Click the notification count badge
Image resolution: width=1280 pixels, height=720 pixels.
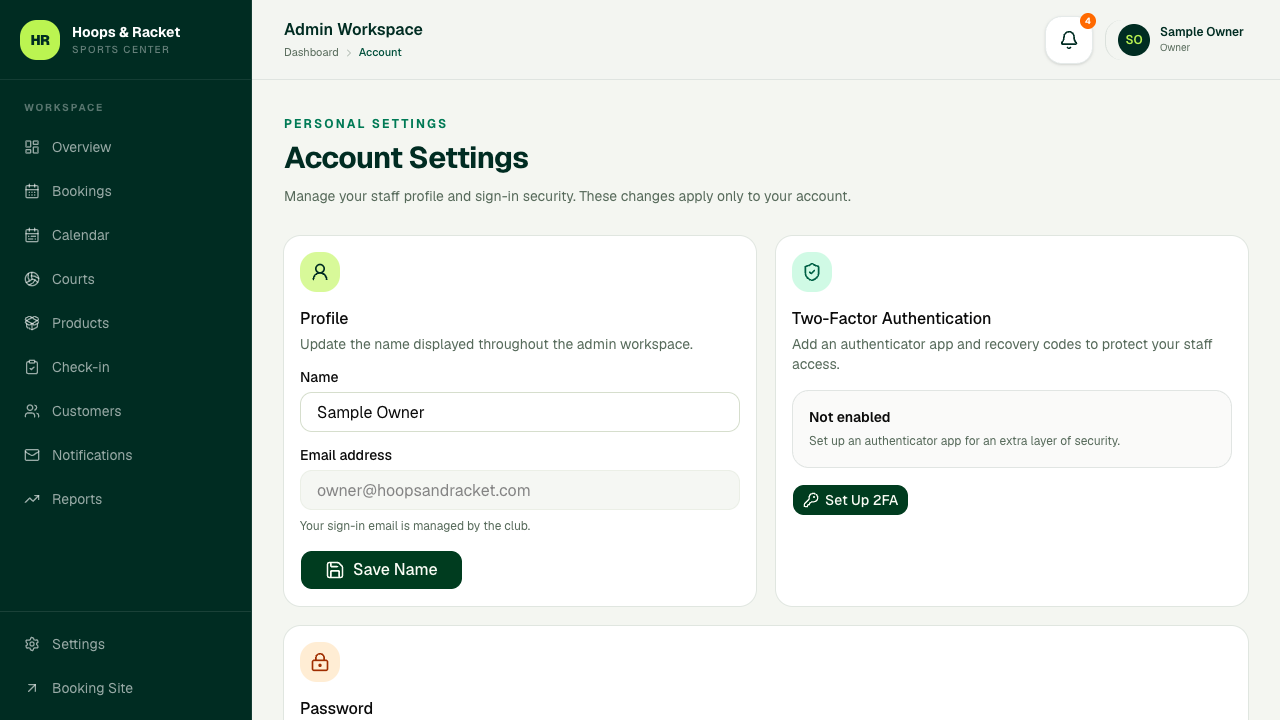[x=1088, y=21]
